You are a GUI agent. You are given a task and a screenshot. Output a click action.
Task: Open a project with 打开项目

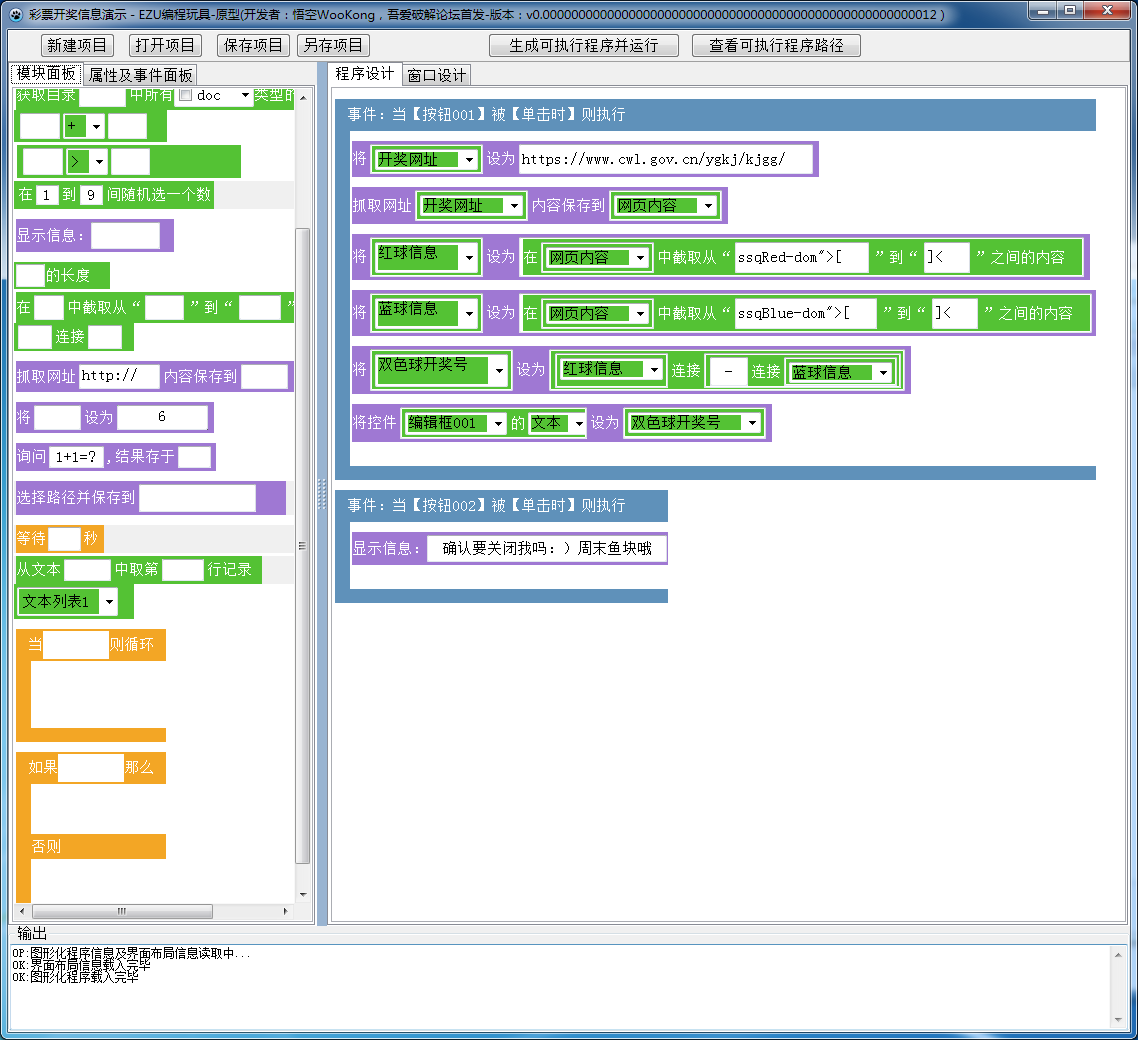pyautogui.click(x=165, y=45)
